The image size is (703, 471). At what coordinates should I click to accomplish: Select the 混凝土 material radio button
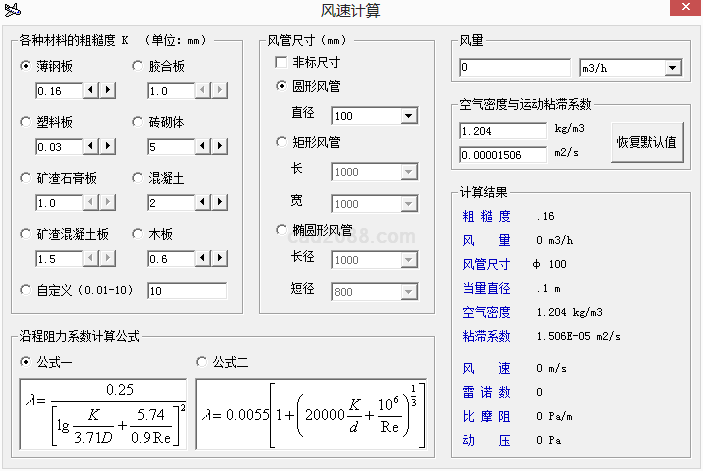tap(139, 178)
